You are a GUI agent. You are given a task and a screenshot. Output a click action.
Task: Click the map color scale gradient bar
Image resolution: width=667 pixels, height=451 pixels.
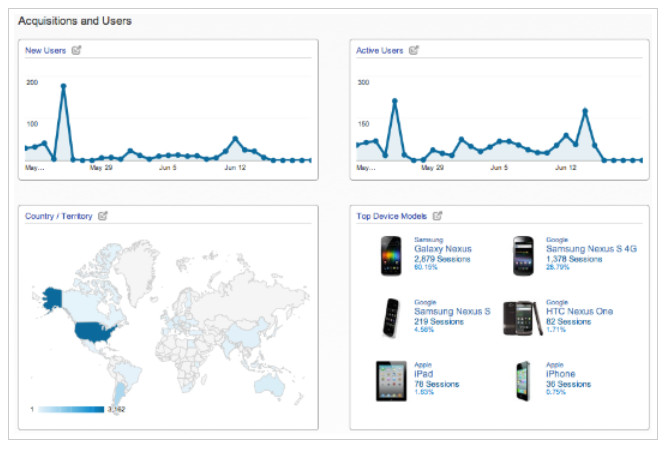pos(68,409)
